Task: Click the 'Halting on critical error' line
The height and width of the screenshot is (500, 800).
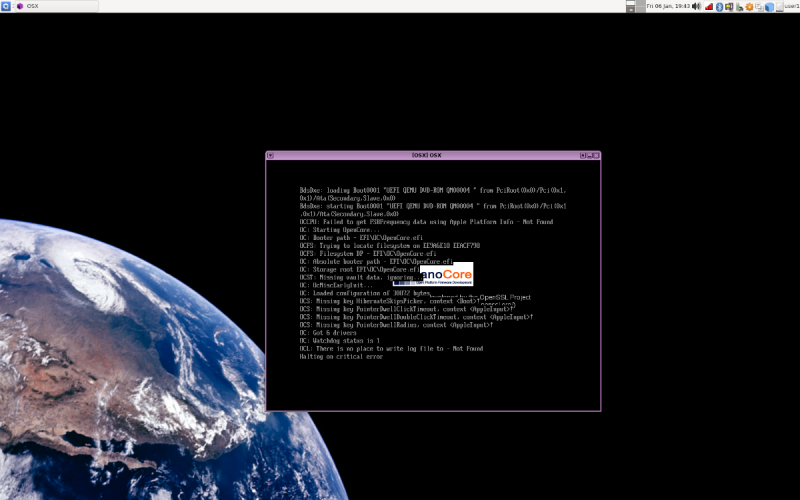Action: [341, 357]
